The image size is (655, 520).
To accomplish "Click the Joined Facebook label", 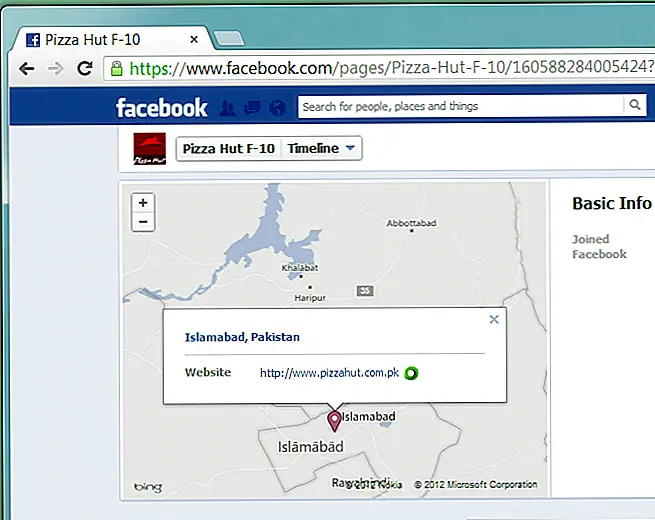I will (599, 246).
